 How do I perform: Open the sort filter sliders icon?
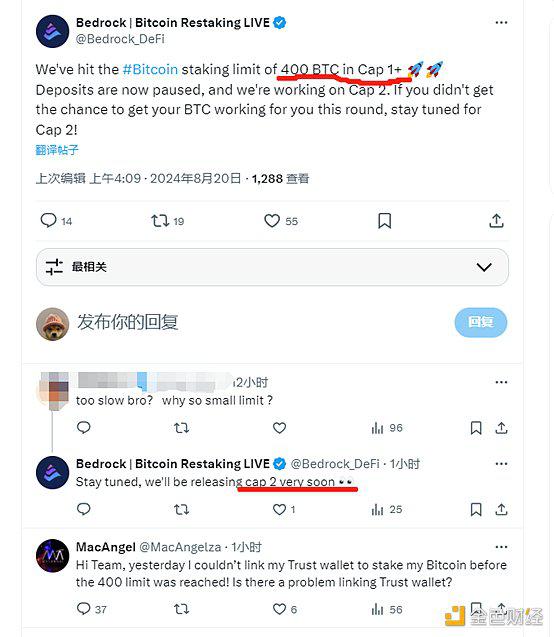click(x=54, y=267)
